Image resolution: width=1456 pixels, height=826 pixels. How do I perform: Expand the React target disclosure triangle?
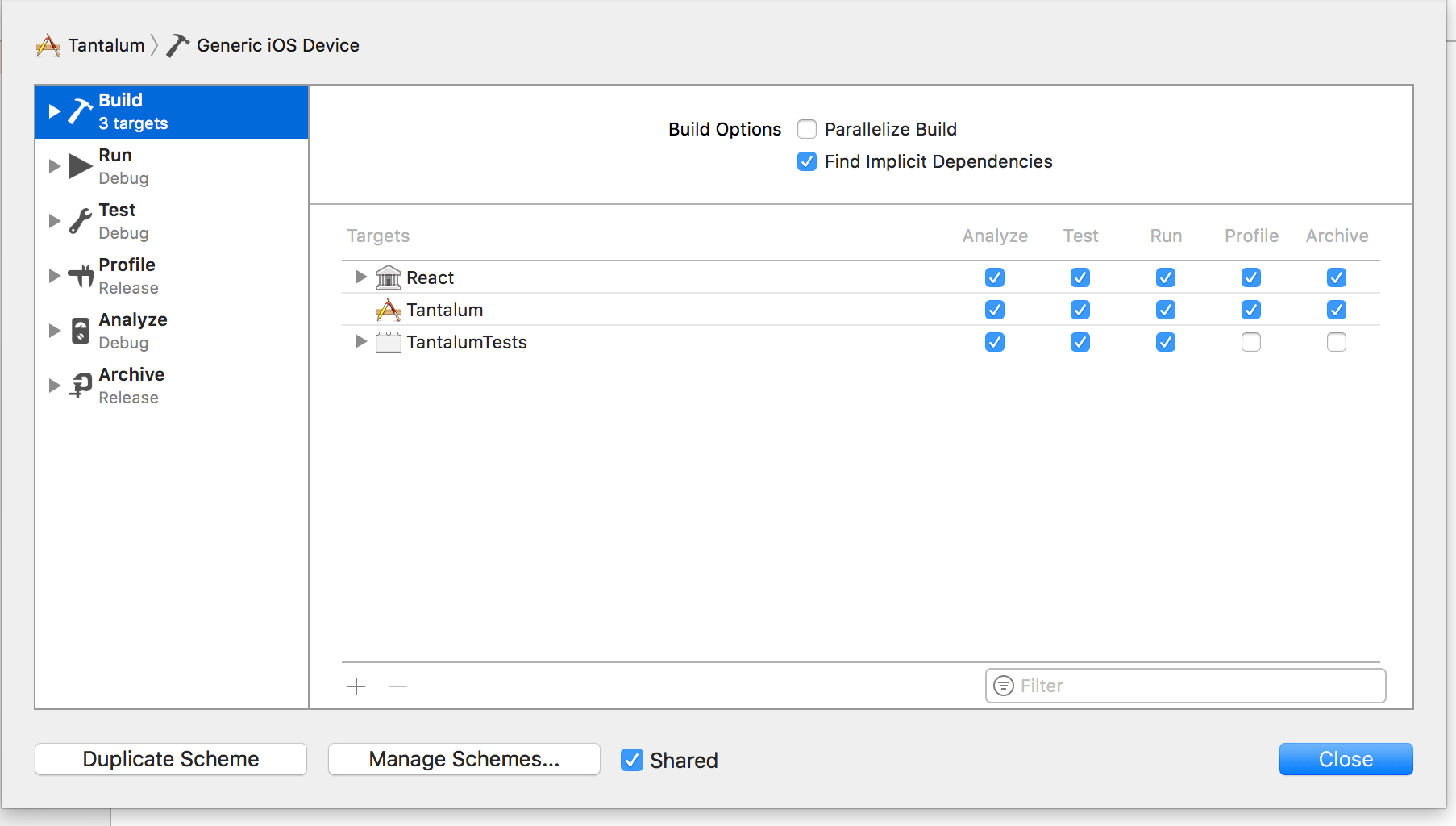tap(360, 277)
